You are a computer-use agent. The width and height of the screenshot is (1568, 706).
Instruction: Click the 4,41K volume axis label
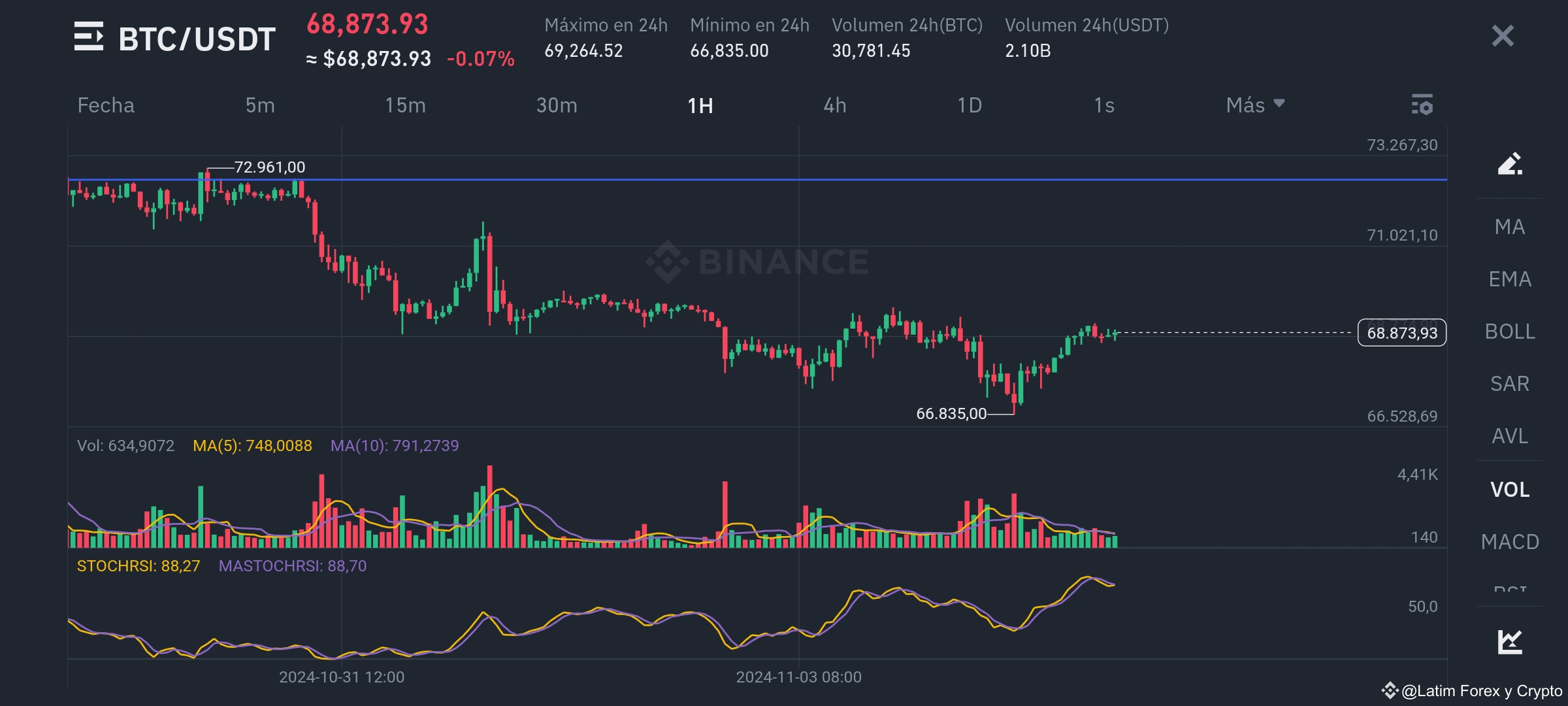[1418, 475]
